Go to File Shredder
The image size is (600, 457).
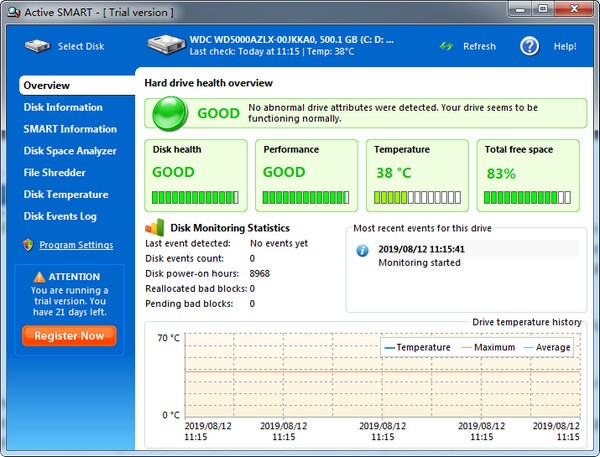pyautogui.click(x=55, y=173)
